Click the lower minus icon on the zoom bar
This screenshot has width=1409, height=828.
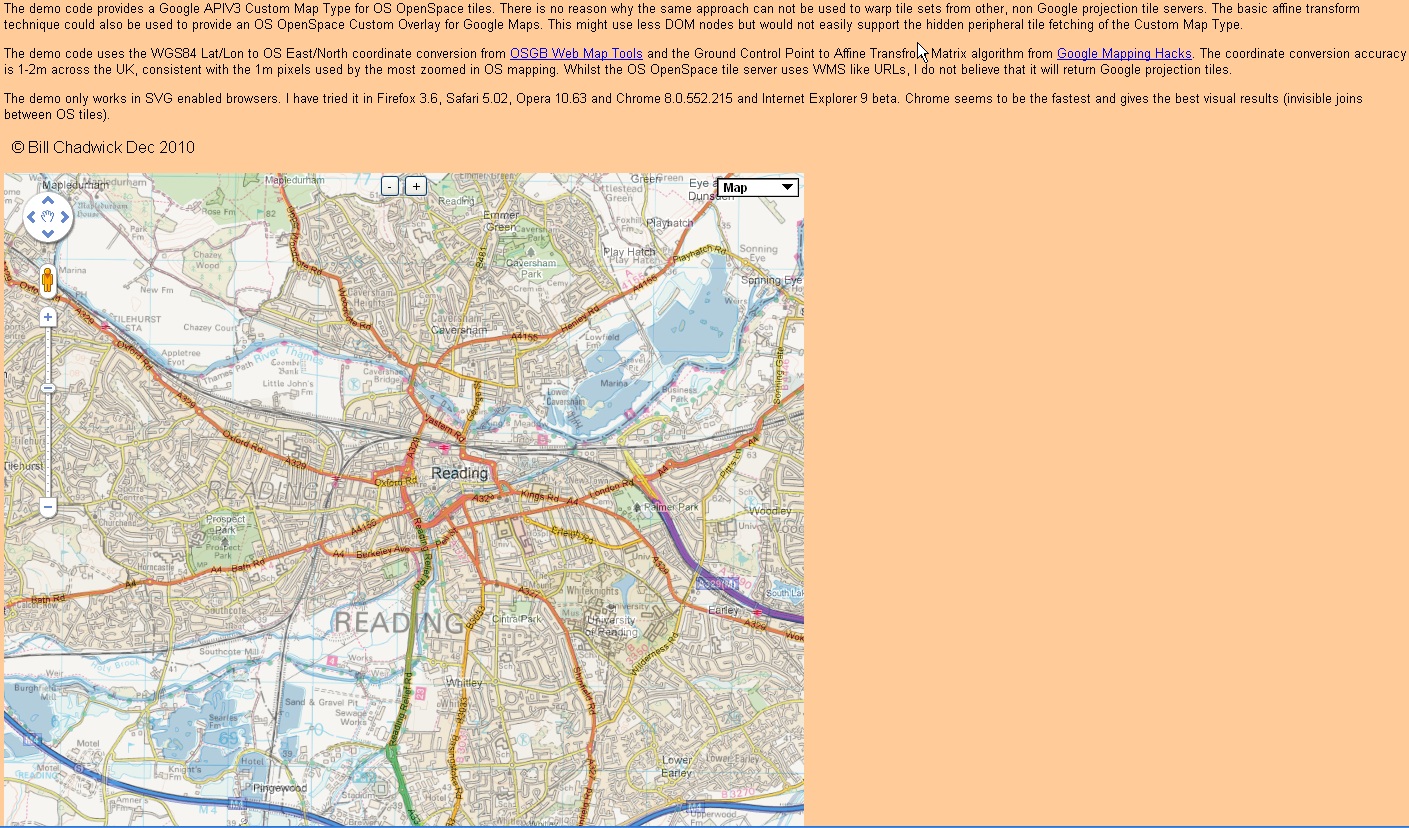[x=48, y=507]
